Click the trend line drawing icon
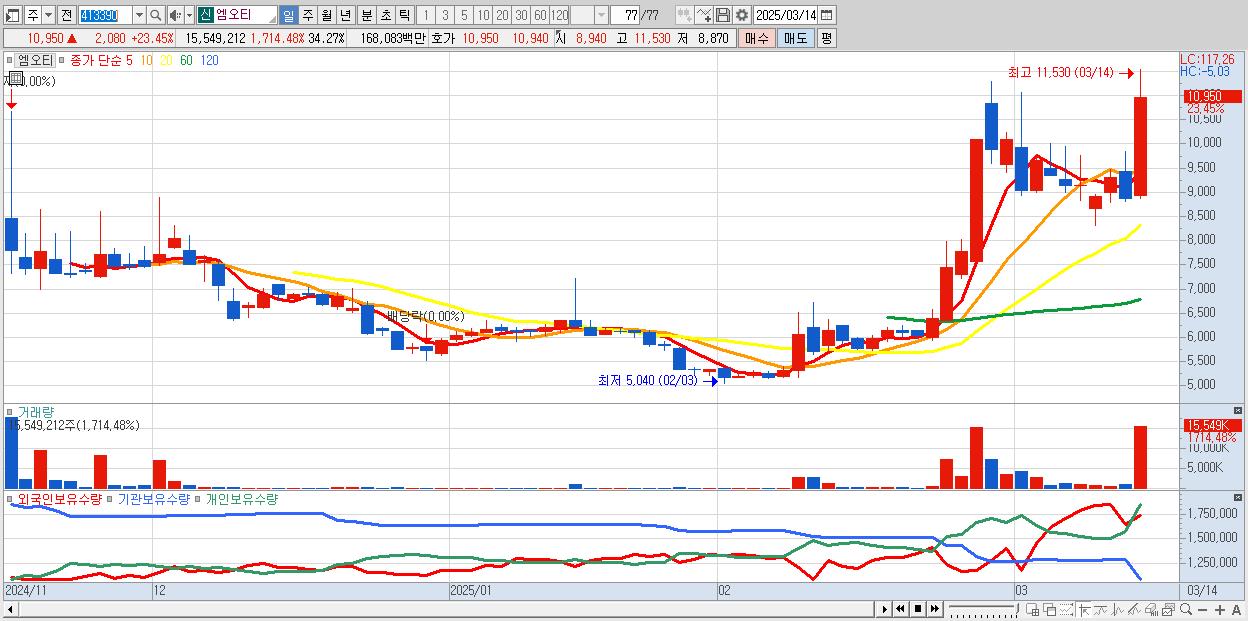This screenshot has width=1248, height=621. pos(1101,609)
